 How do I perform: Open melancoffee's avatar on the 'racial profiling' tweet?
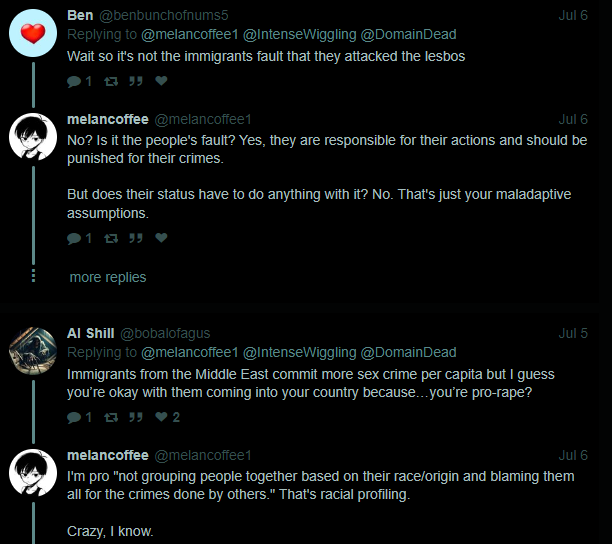click(x=33, y=475)
